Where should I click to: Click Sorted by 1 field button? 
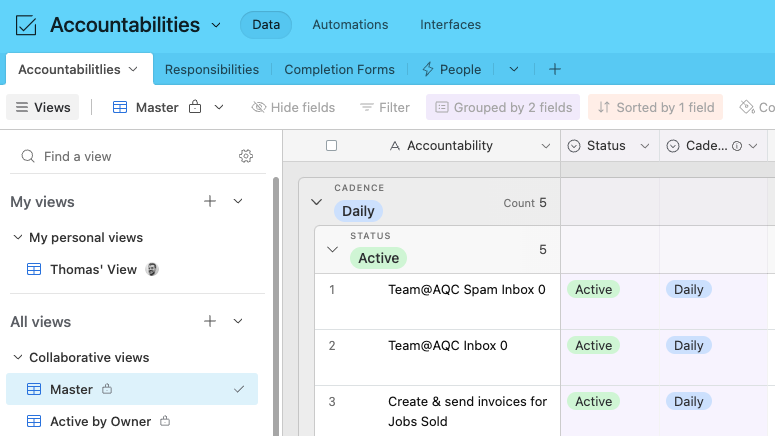coord(655,107)
